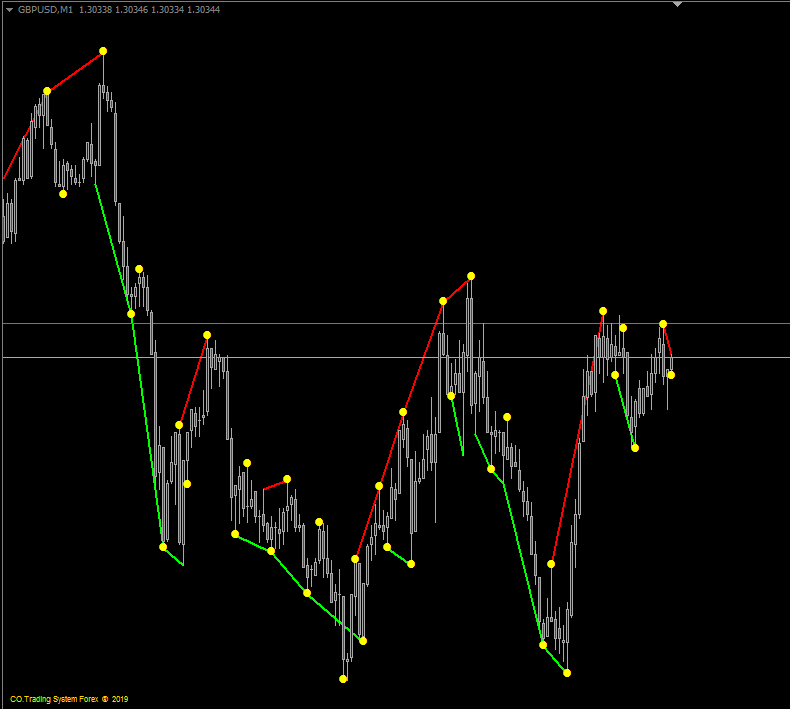Select yellow dot at the second lowest trough
The image size is (790, 709).
(x=567, y=673)
